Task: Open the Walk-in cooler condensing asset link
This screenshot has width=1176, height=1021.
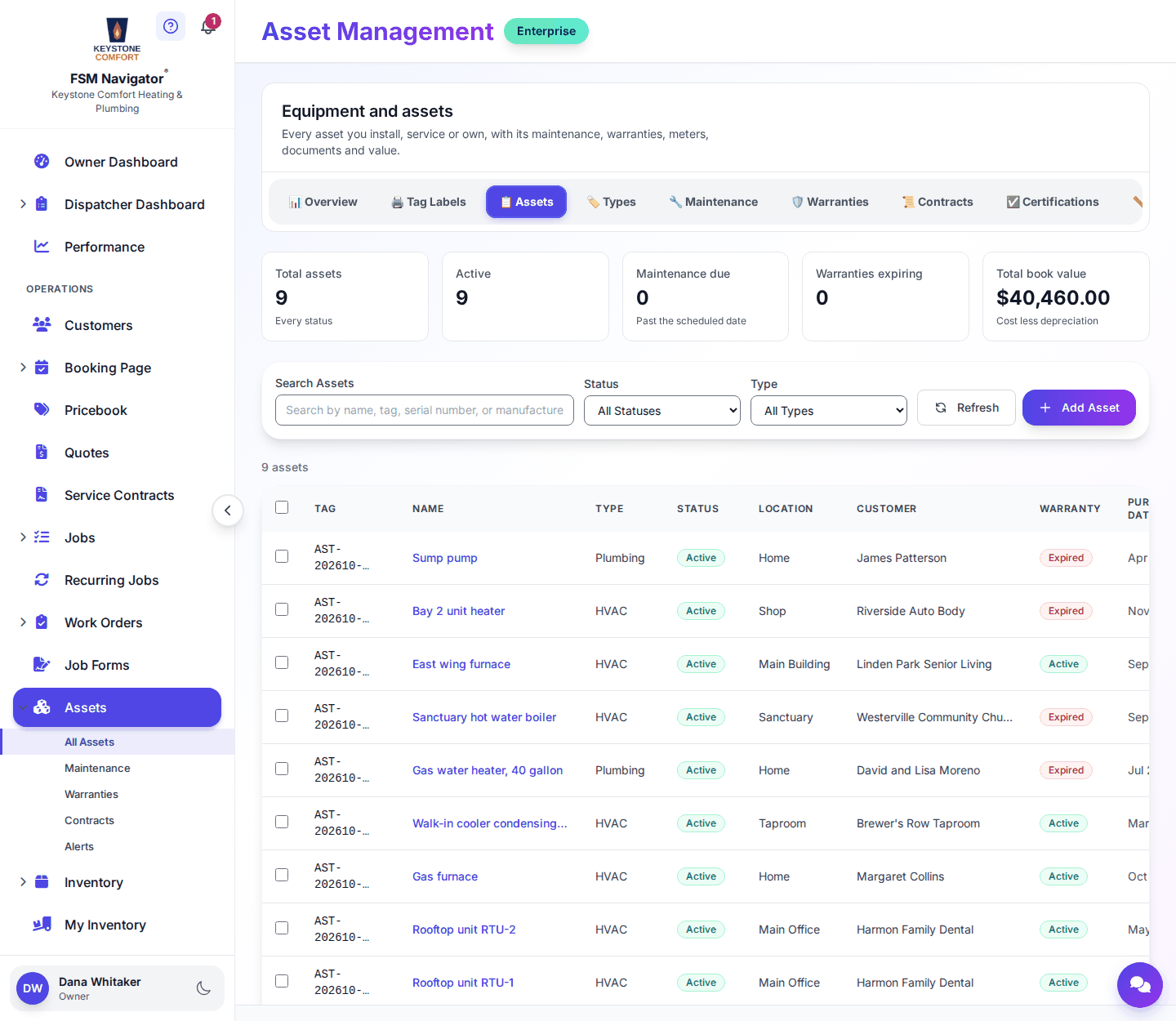Action: (x=489, y=823)
